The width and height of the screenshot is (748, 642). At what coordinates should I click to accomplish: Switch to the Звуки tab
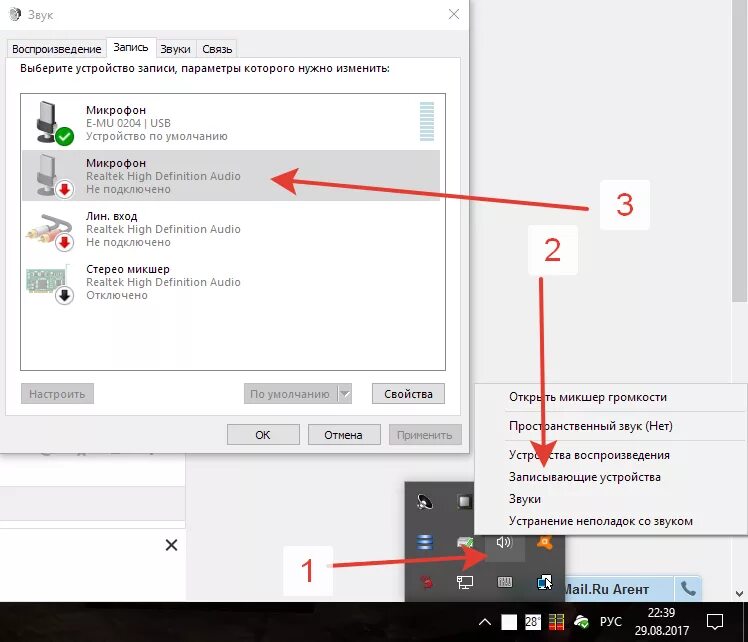[x=175, y=49]
